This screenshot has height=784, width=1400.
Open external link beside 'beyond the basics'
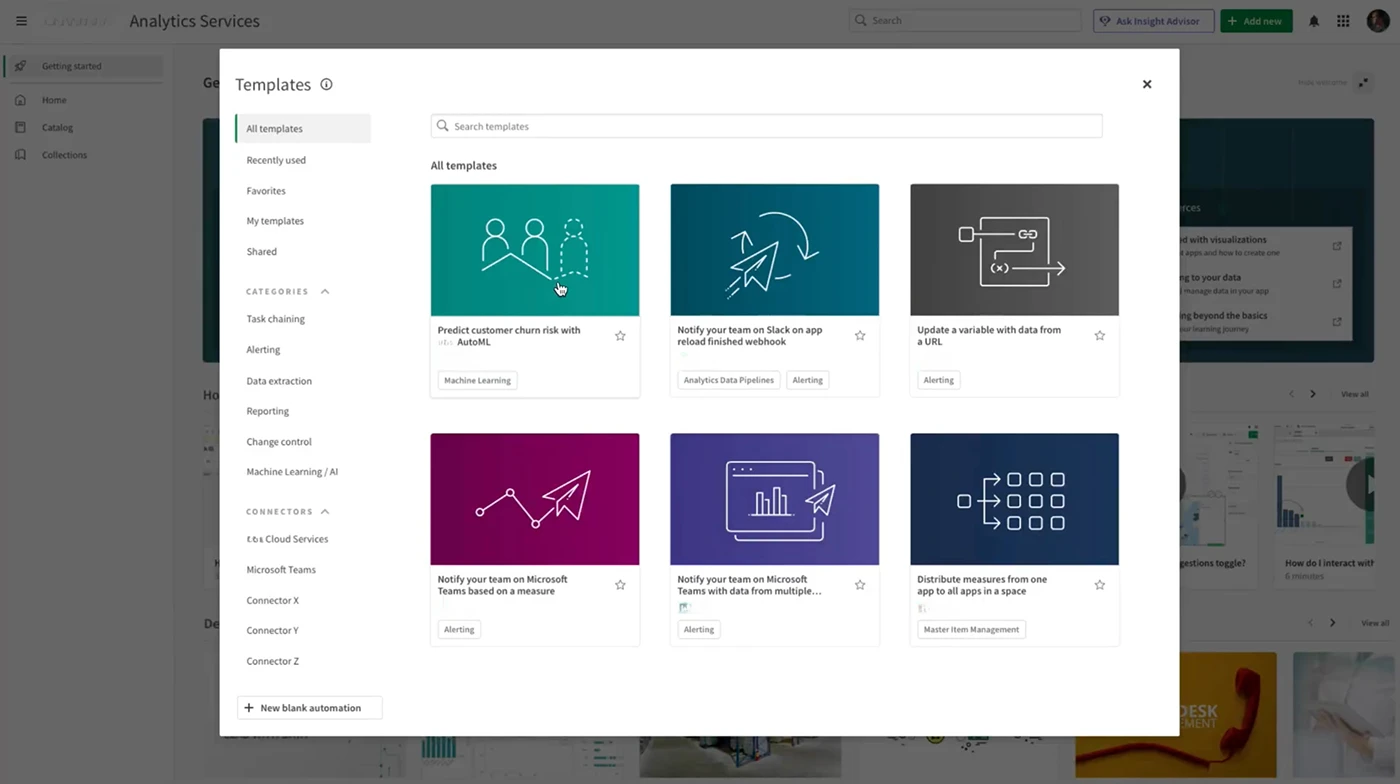pos(1337,322)
